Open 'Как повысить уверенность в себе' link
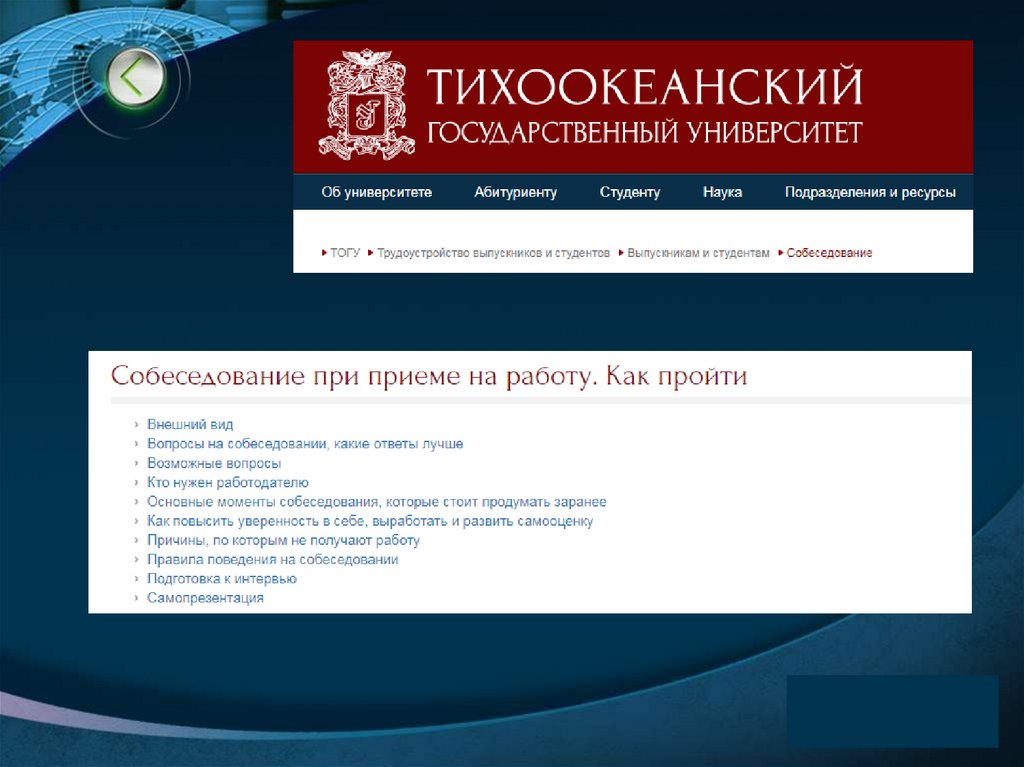Screen dimensions: 1024x767 pos(370,521)
